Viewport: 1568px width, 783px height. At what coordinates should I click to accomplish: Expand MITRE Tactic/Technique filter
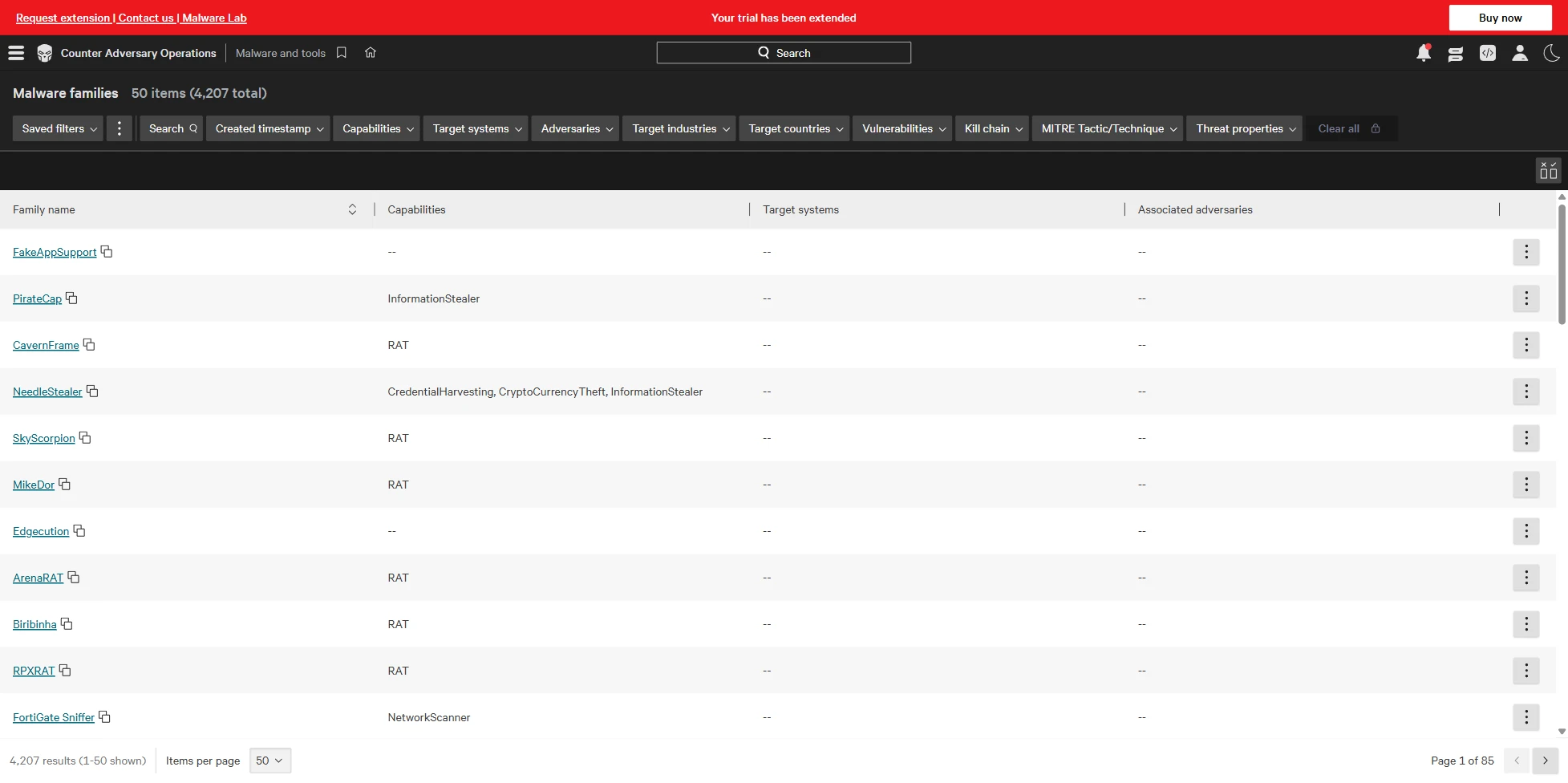pyautogui.click(x=1108, y=128)
